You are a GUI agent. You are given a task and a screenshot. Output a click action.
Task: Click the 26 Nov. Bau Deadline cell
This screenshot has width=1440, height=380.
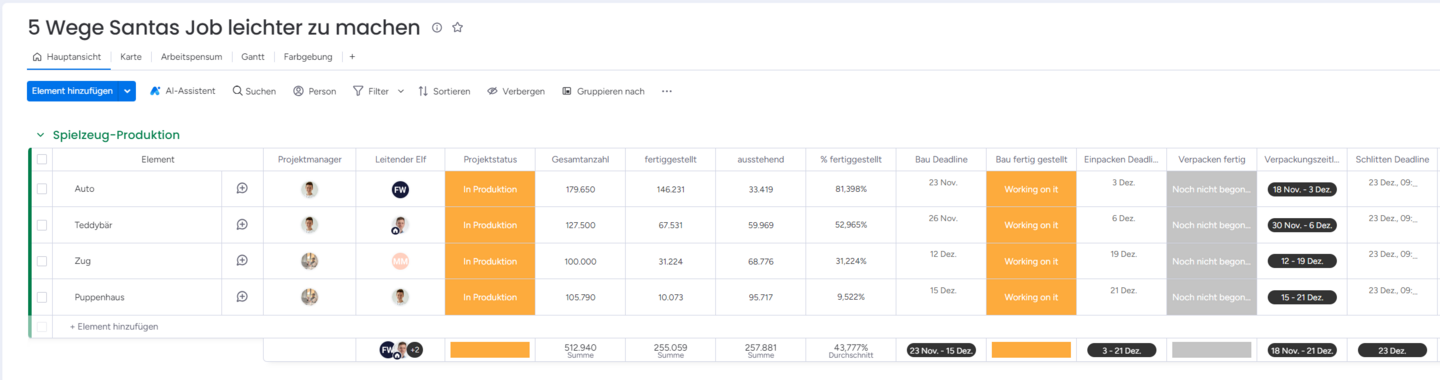[x=941, y=225]
